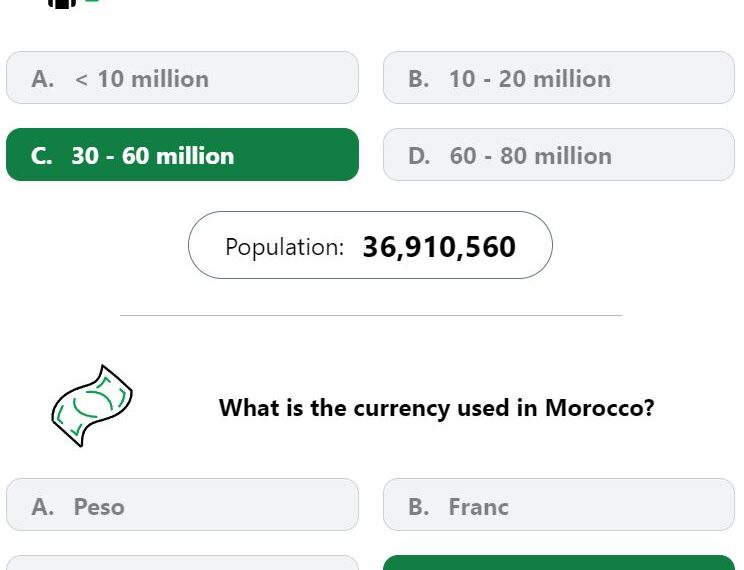Click the 'D.' letter beside 60 - 80 million
Viewport: 744px width, 570px height.
(x=419, y=156)
